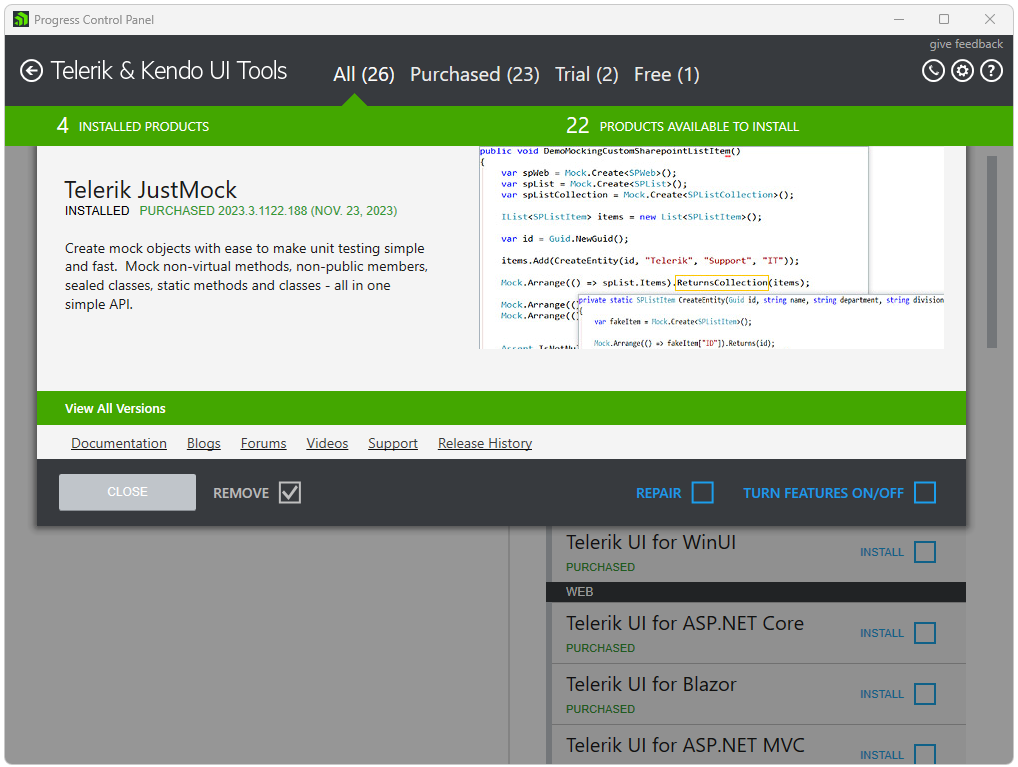The image size is (1018, 767).
Task: Expand View All Versions
Action: [118, 408]
